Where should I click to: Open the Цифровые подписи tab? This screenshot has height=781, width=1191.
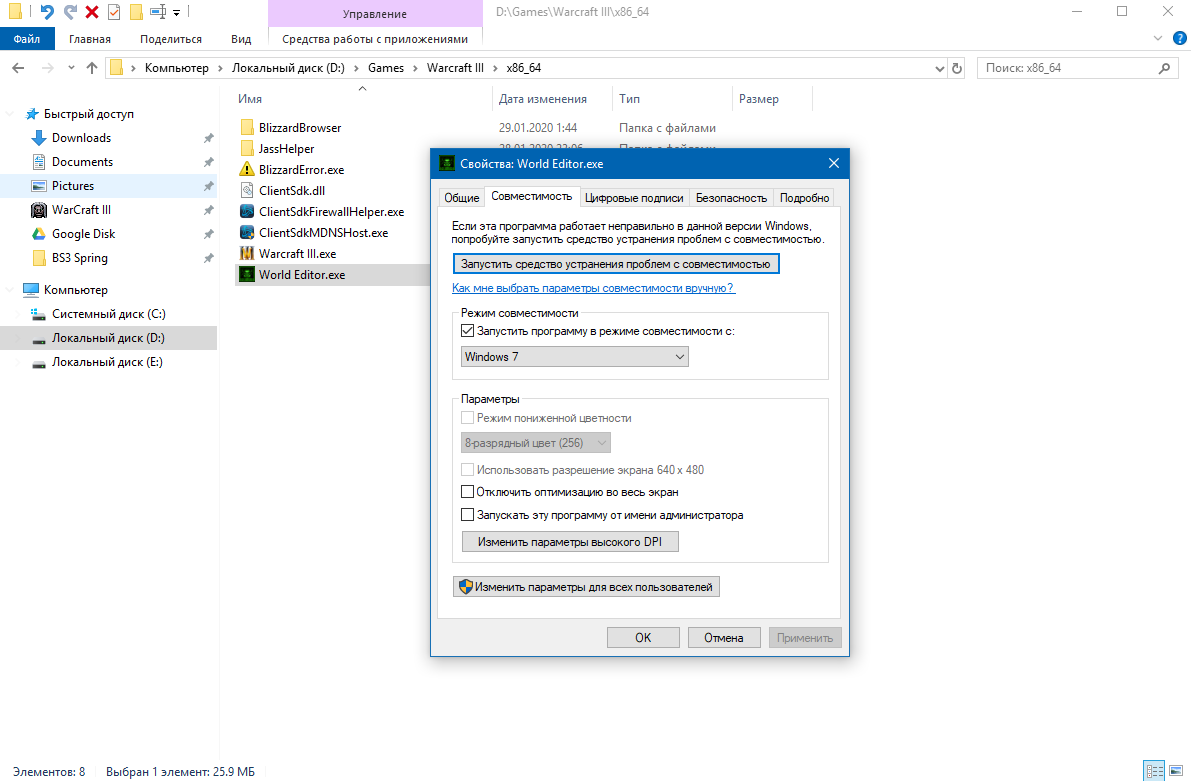coord(634,198)
